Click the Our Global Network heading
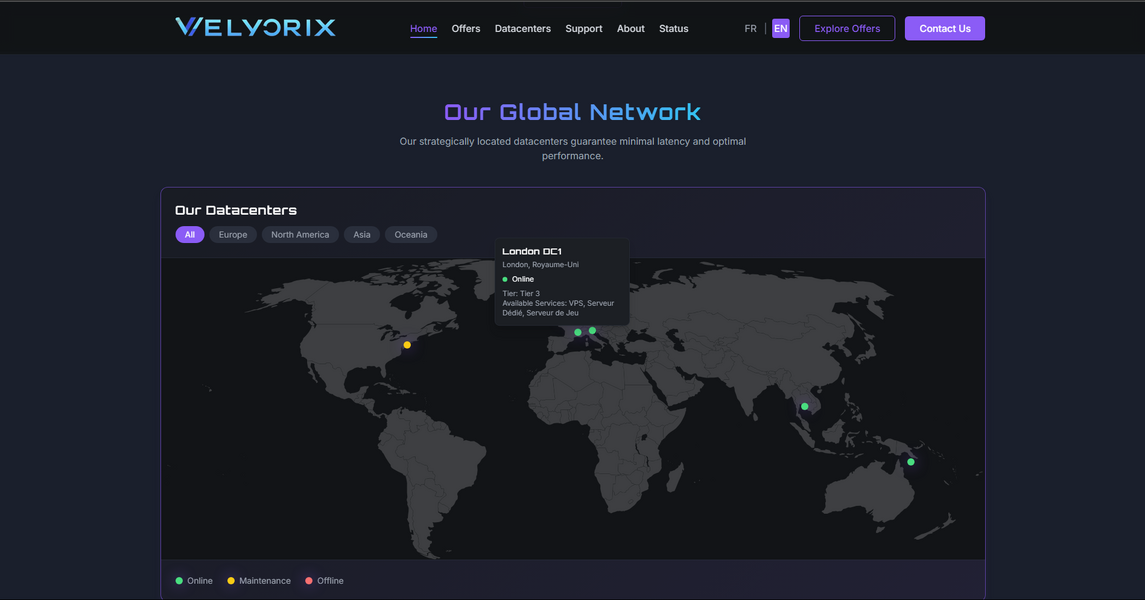The height and width of the screenshot is (600, 1145). [572, 112]
